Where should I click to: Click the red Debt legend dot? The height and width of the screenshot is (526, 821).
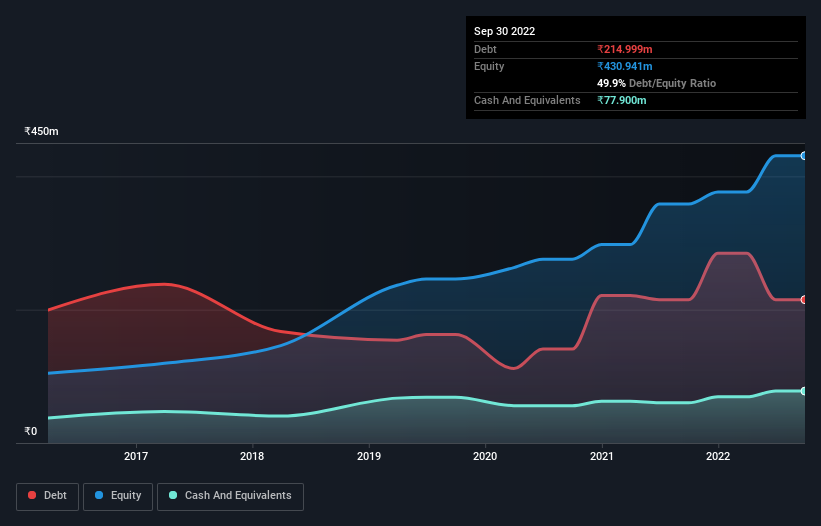pos(32,495)
